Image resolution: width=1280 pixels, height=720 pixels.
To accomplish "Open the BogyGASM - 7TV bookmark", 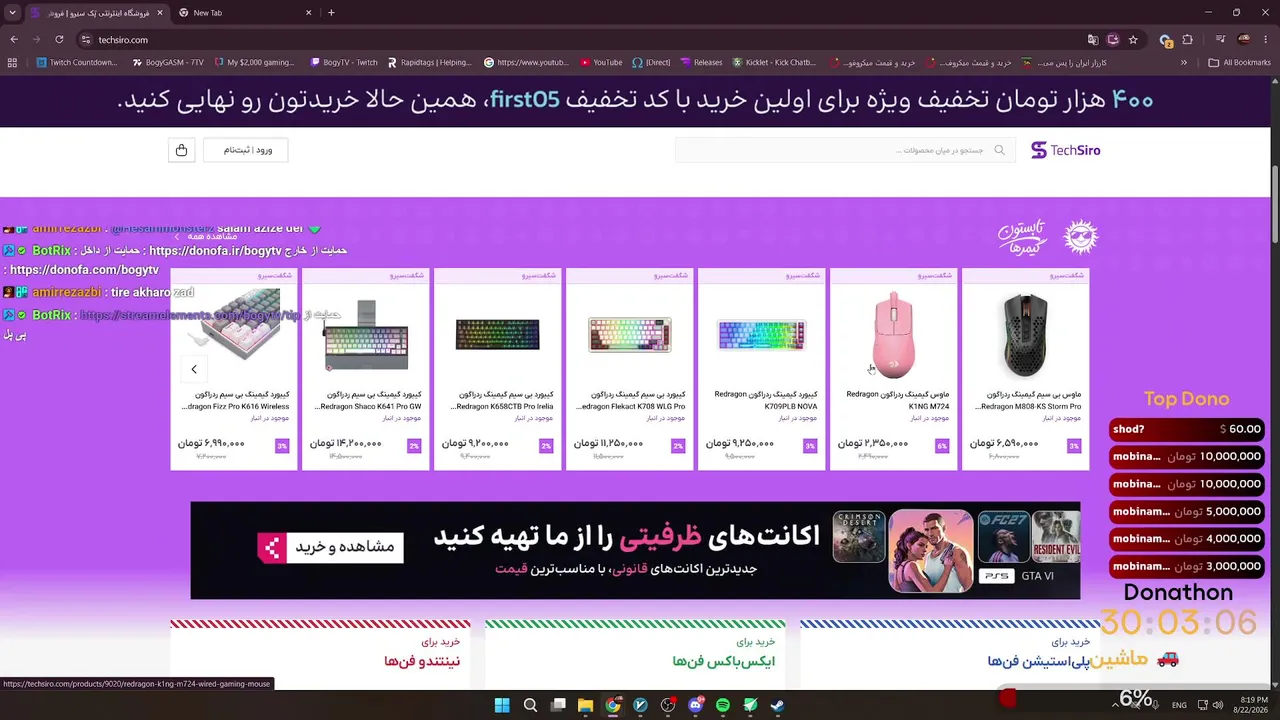I will (x=167, y=62).
